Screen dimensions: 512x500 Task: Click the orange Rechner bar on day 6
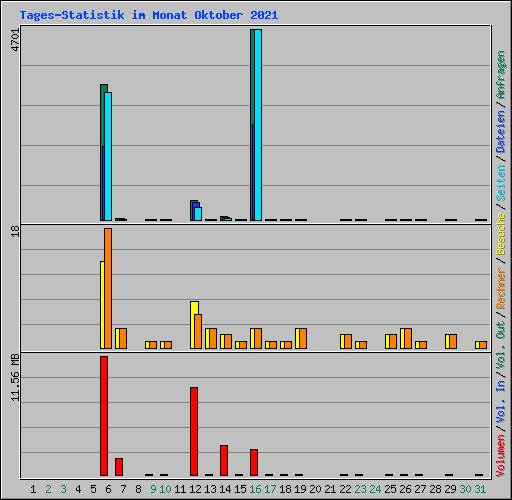coord(108,288)
